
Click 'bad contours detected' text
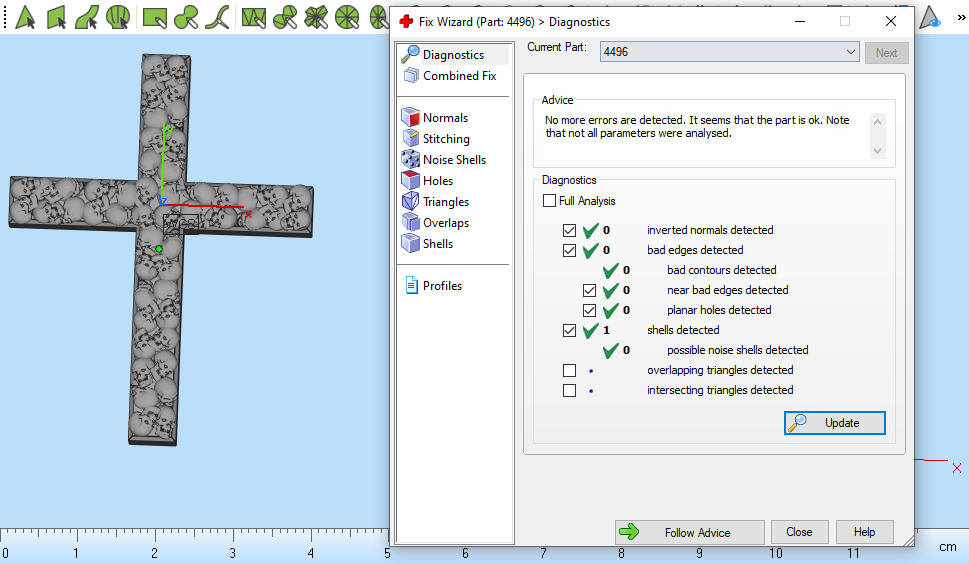(721, 270)
